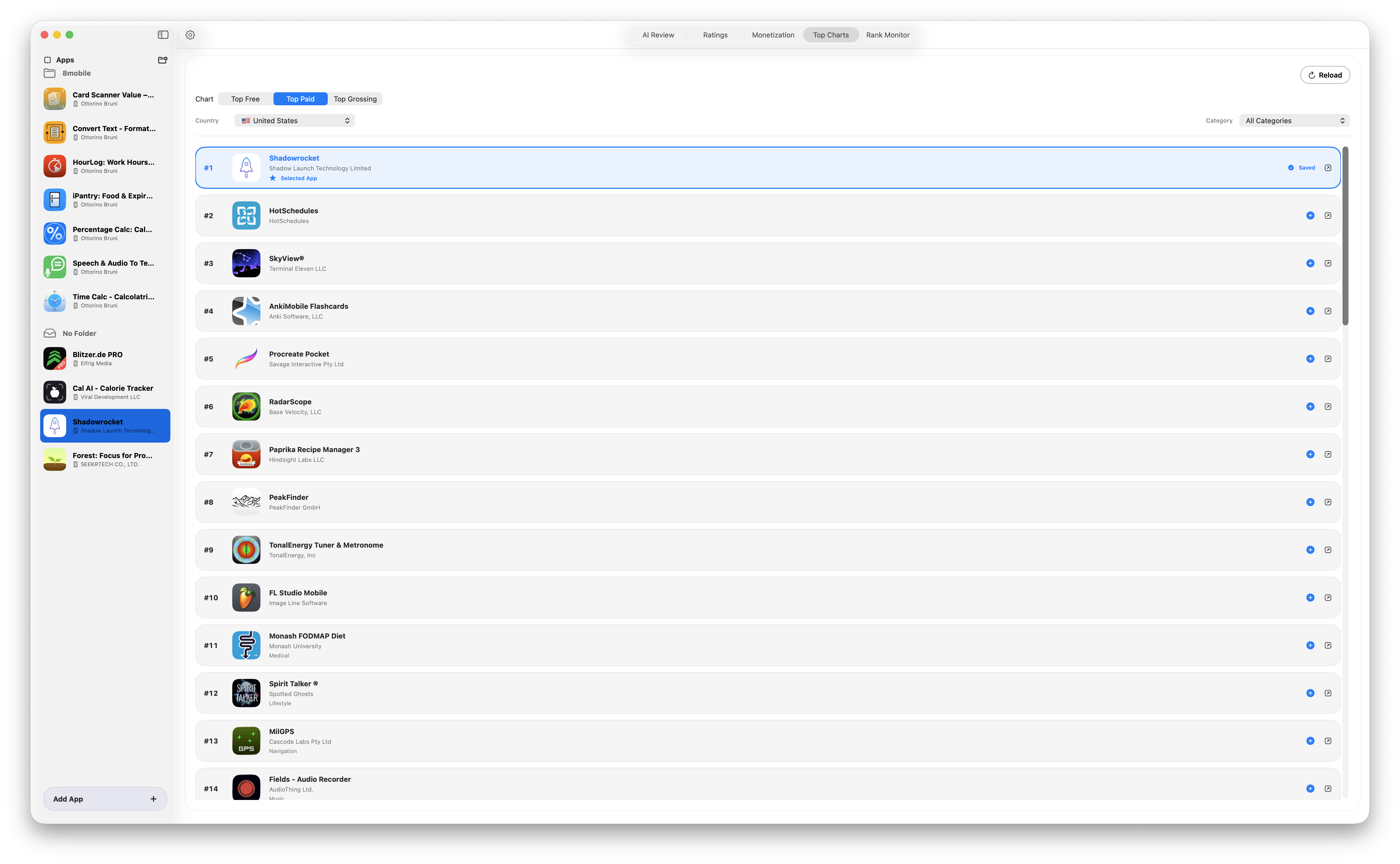This screenshot has height=864, width=1400.
Task: Select Blitzer.de PRO in sidebar
Action: point(105,359)
